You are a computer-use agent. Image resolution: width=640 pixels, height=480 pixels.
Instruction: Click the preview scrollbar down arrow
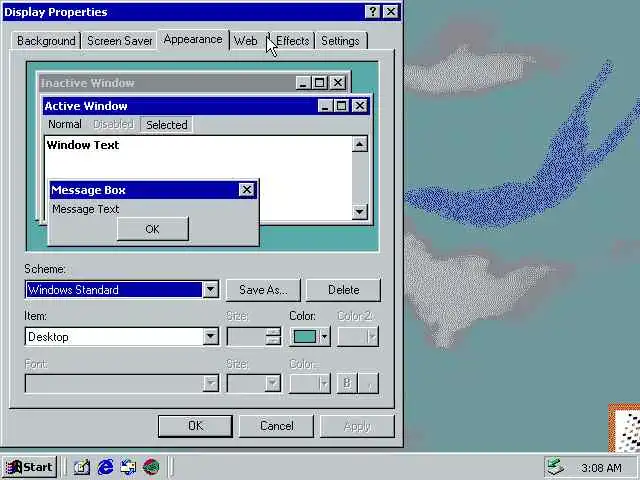pyautogui.click(x=360, y=211)
